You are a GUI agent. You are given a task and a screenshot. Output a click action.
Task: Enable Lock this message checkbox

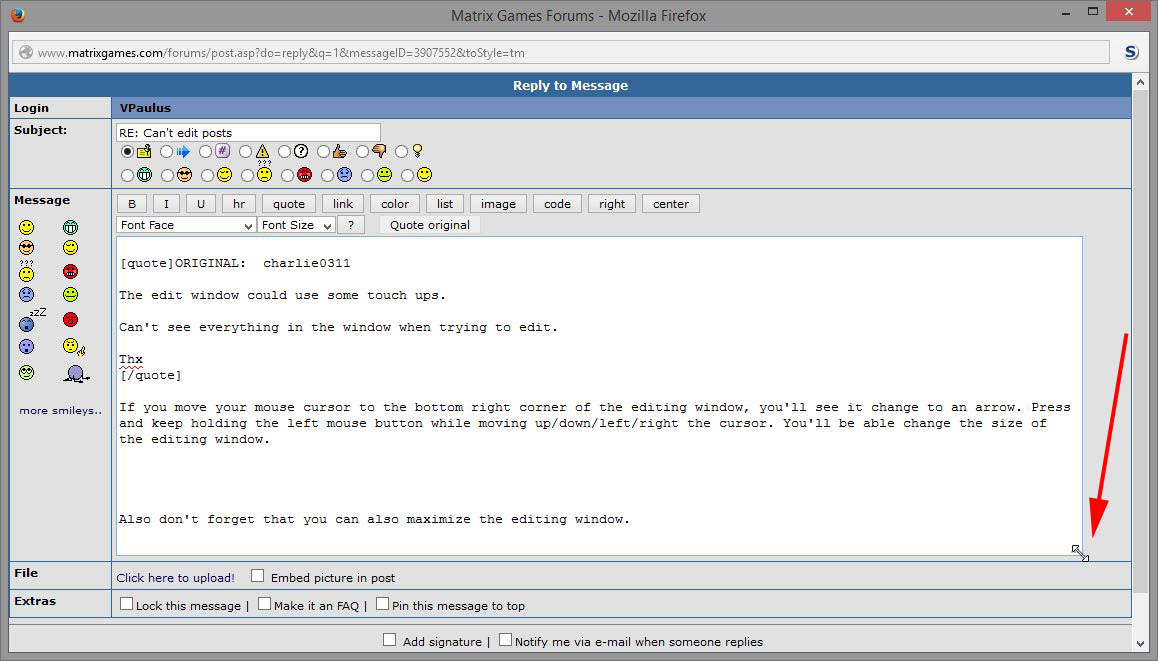(x=126, y=603)
